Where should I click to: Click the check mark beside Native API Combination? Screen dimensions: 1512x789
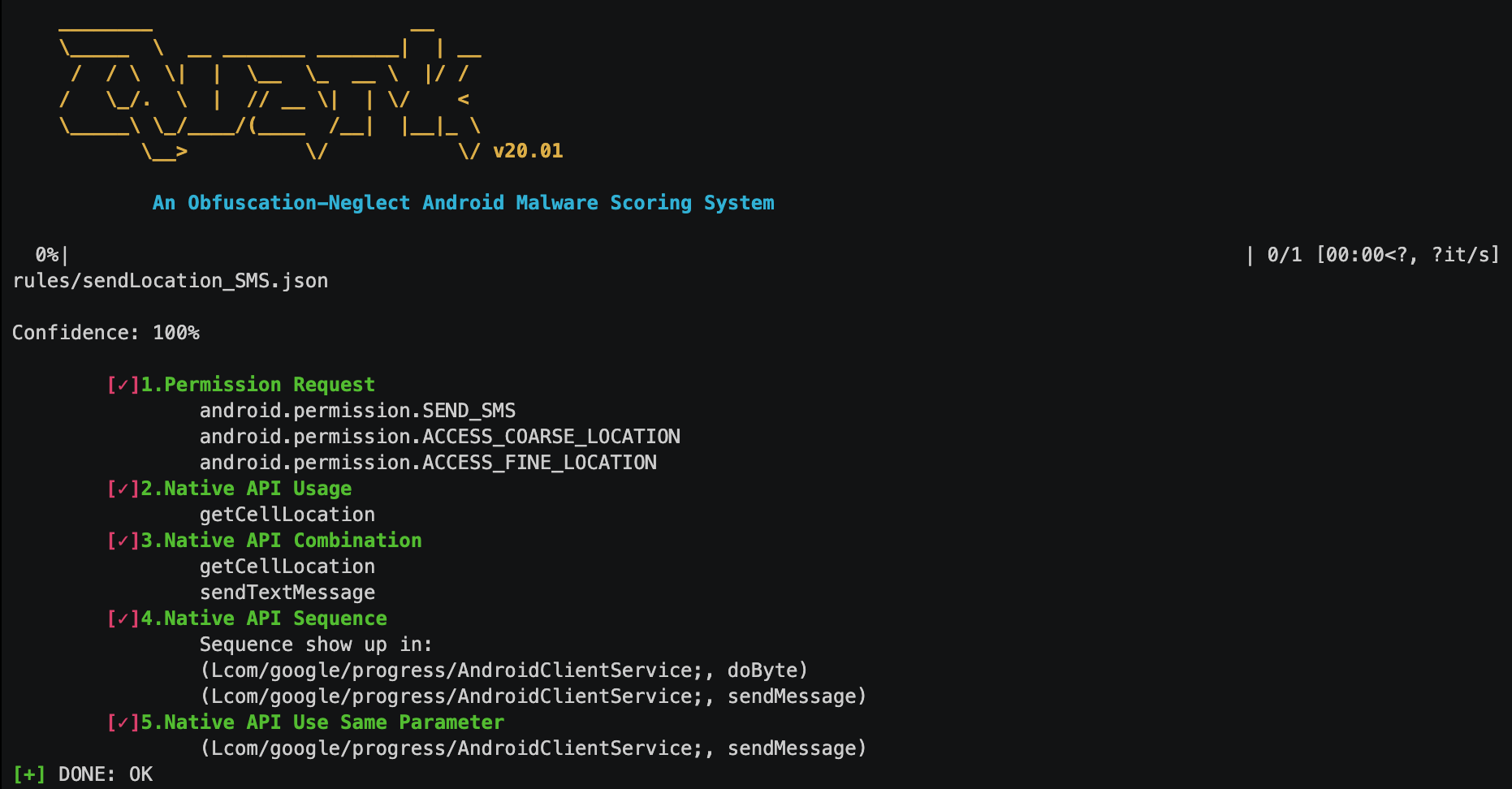123,541
